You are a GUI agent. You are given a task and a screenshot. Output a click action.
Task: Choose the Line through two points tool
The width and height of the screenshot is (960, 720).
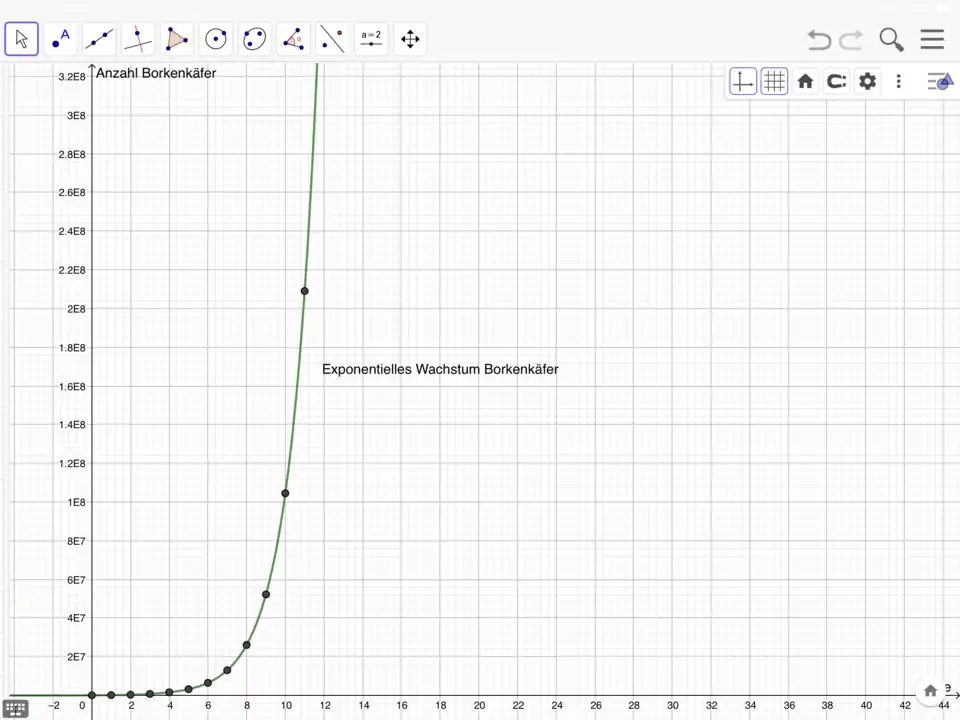[99, 40]
